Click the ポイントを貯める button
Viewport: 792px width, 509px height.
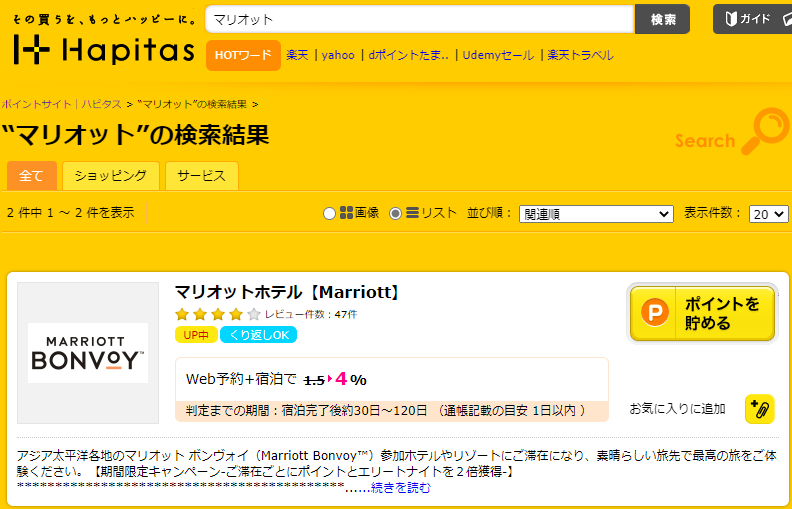click(x=702, y=314)
